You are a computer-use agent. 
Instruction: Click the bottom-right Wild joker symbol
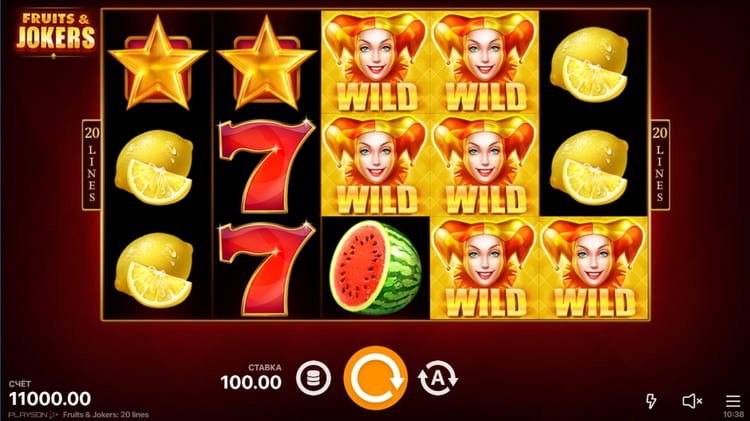(x=594, y=268)
